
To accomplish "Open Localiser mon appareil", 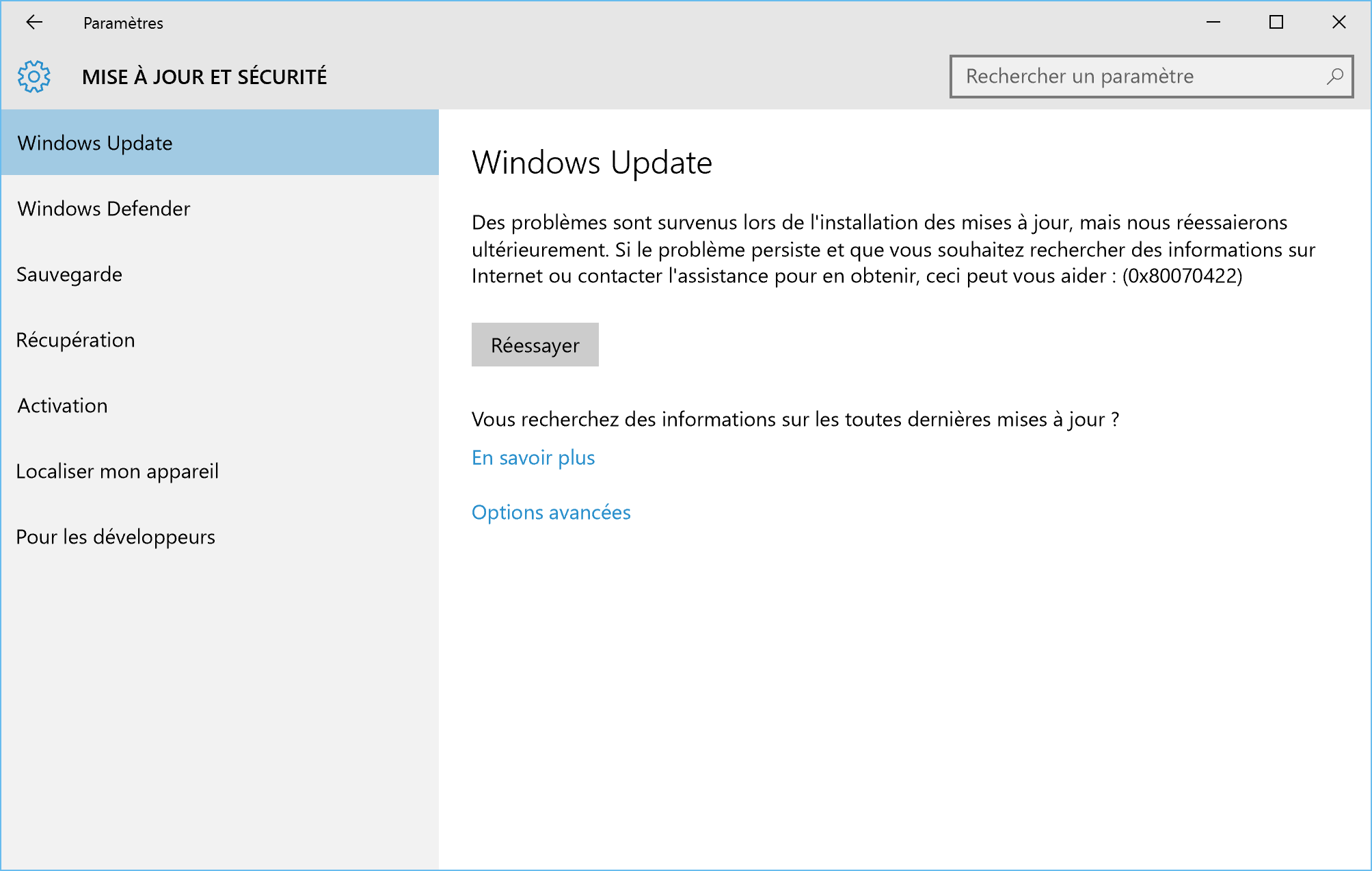I will [x=220, y=470].
